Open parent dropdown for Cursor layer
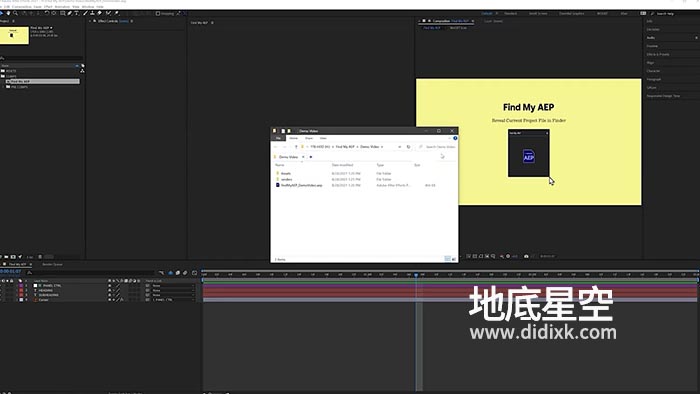 173,300
